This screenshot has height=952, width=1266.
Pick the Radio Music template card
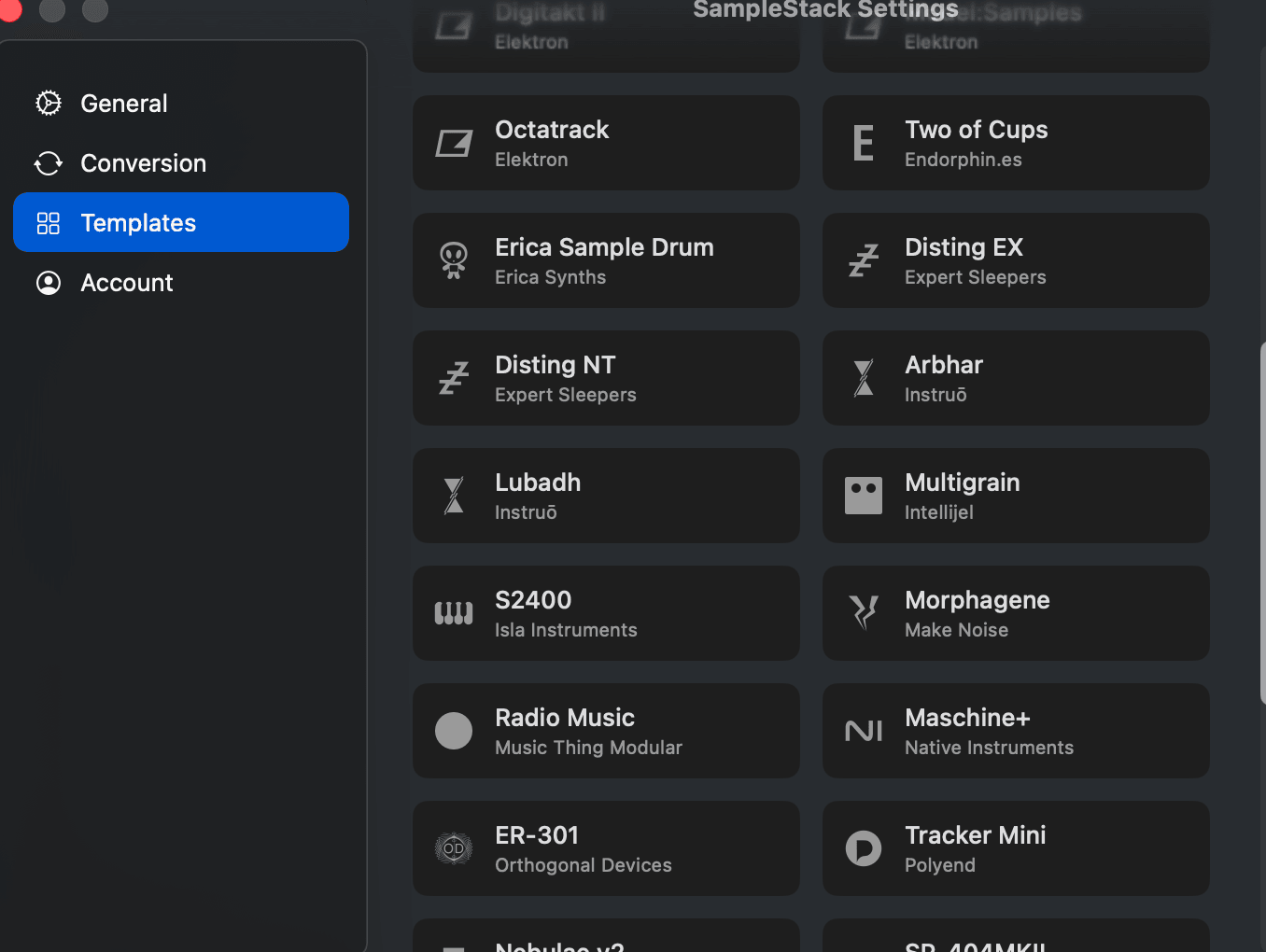[606, 731]
